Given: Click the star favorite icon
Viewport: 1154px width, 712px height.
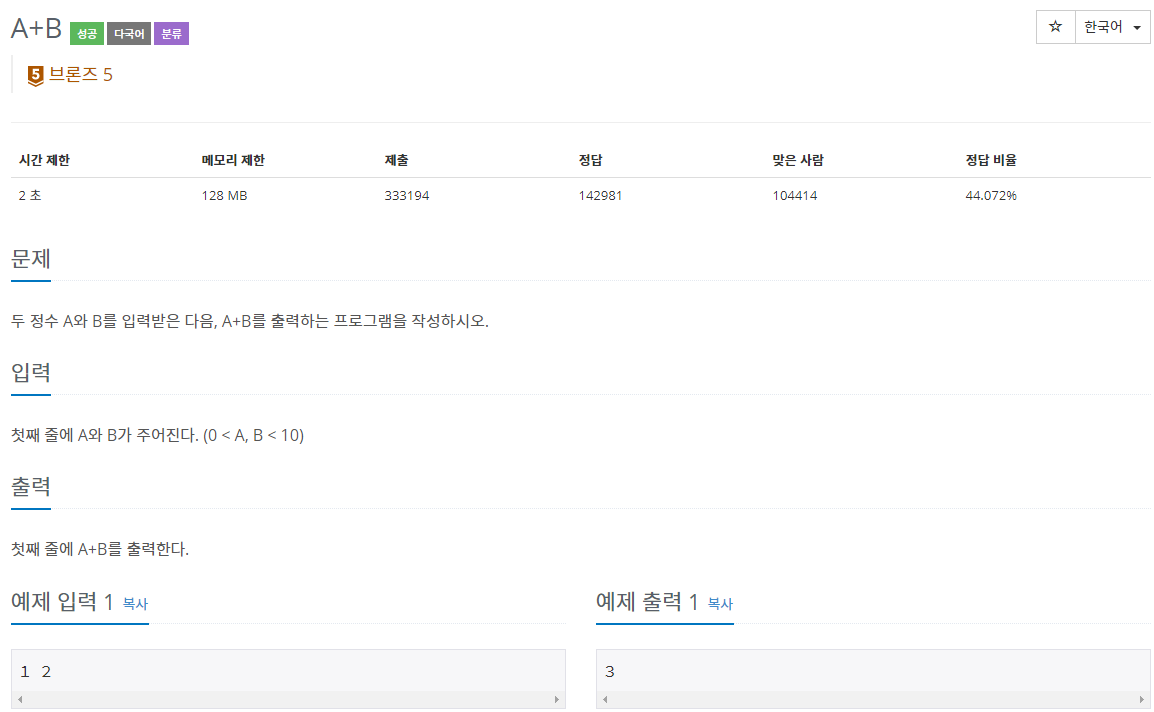Looking at the screenshot, I should point(1055,27).
